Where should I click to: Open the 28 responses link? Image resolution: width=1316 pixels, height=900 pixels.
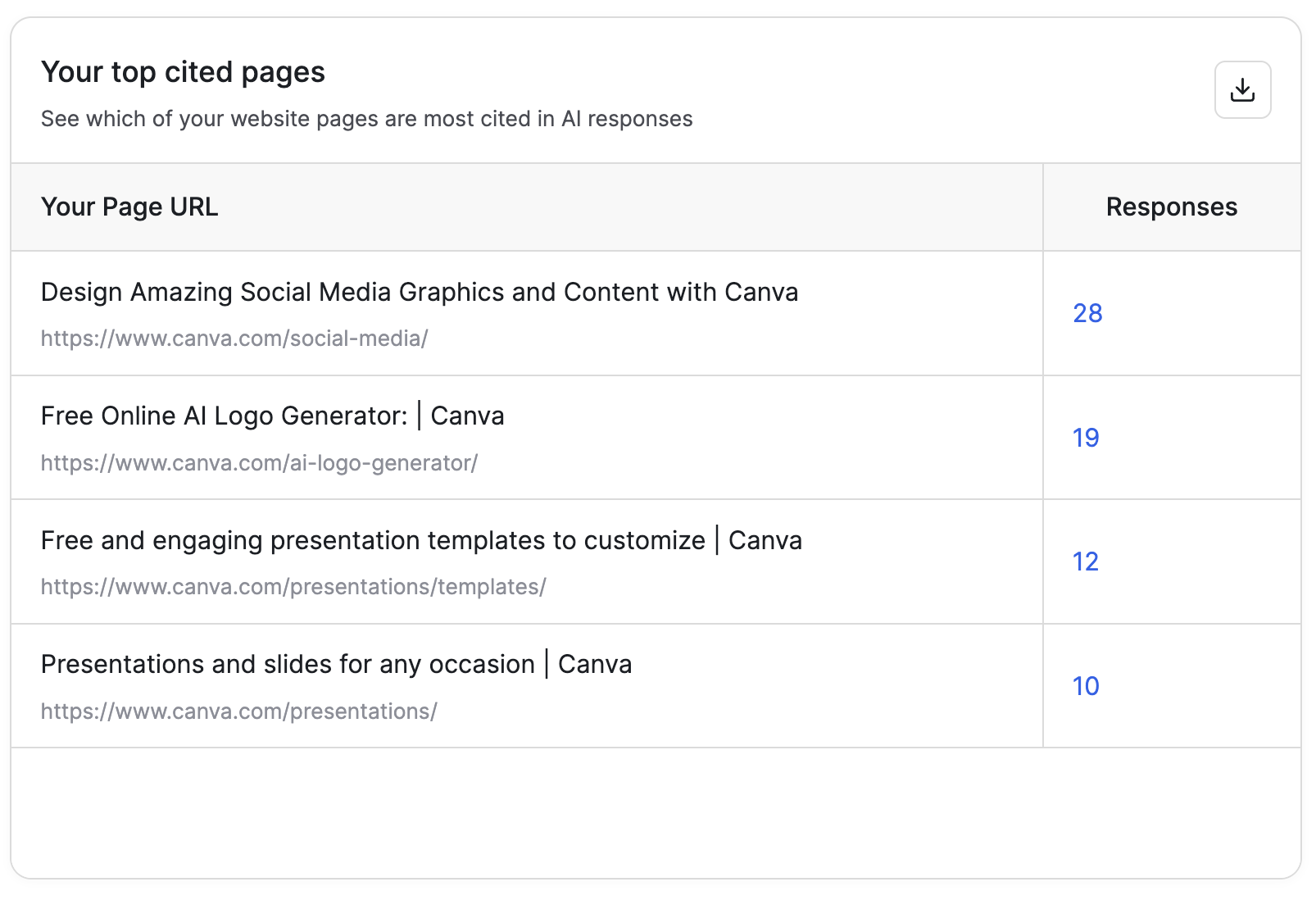[x=1087, y=313]
